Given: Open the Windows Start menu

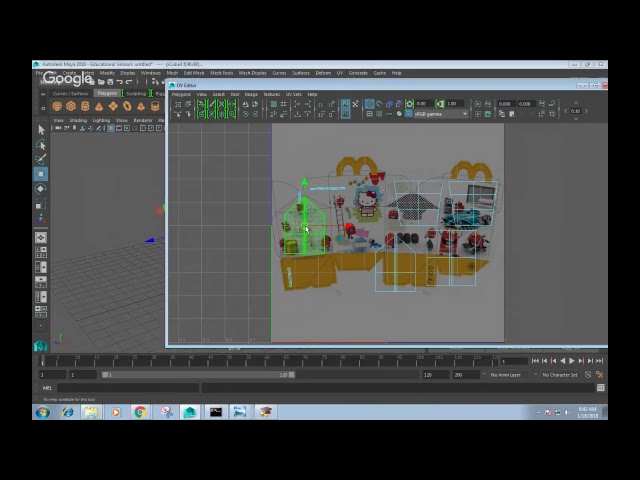Looking at the screenshot, I should point(42,412).
